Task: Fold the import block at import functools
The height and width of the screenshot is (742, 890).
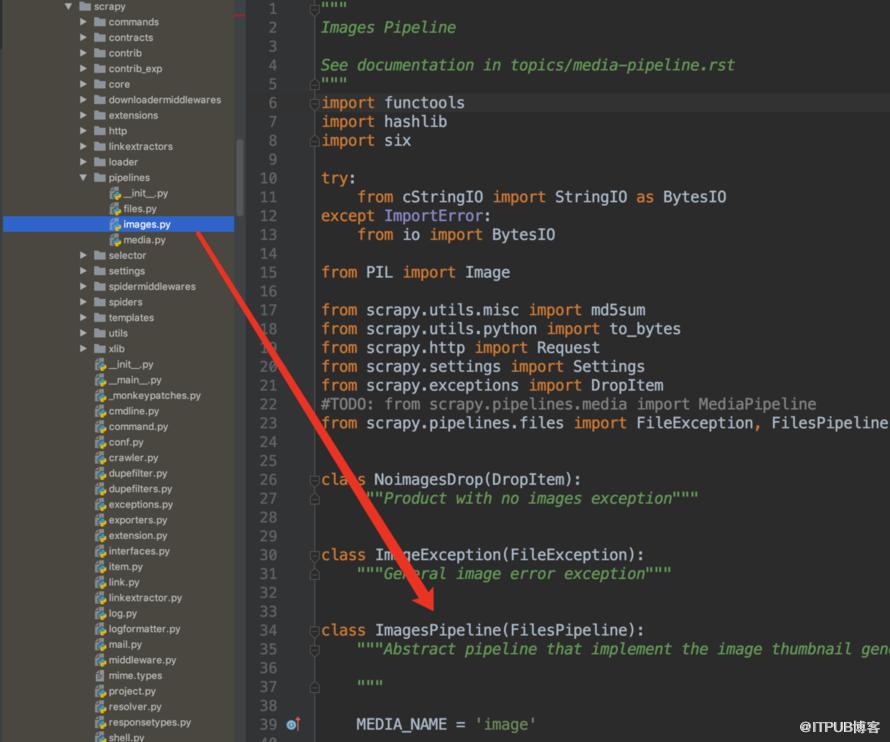Action: click(314, 103)
